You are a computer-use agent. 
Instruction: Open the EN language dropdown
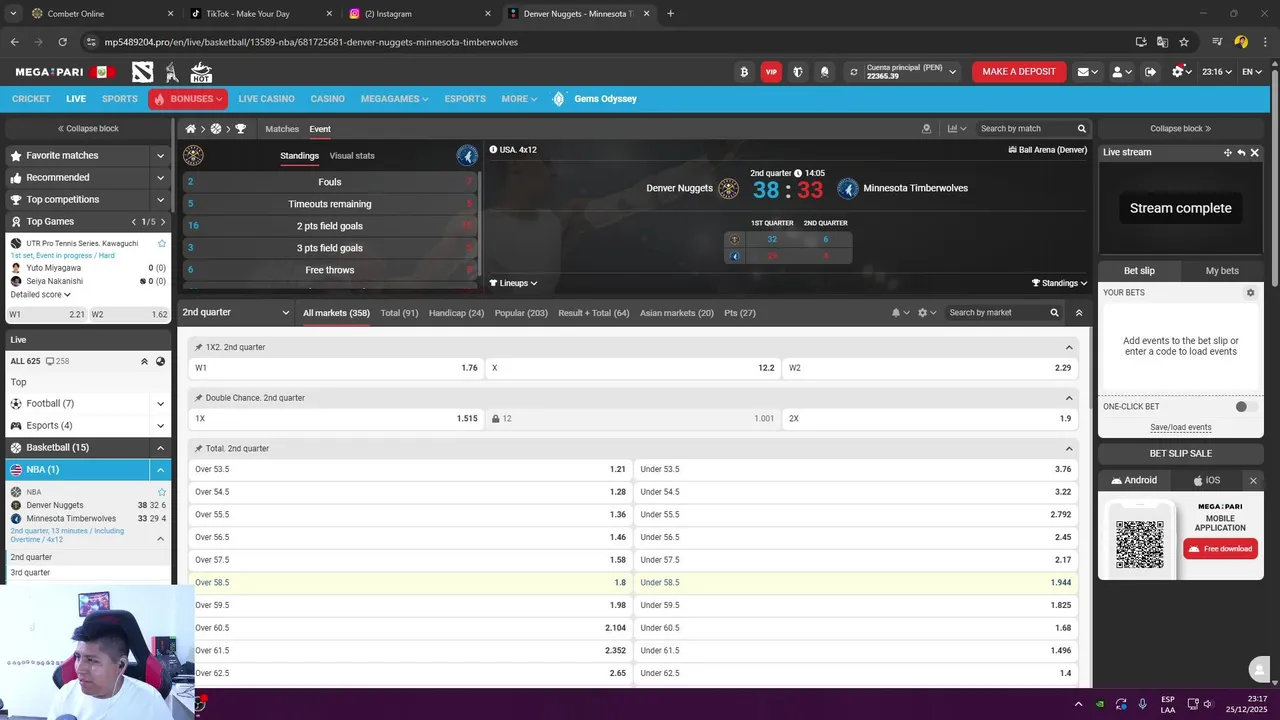coord(1252,72)
